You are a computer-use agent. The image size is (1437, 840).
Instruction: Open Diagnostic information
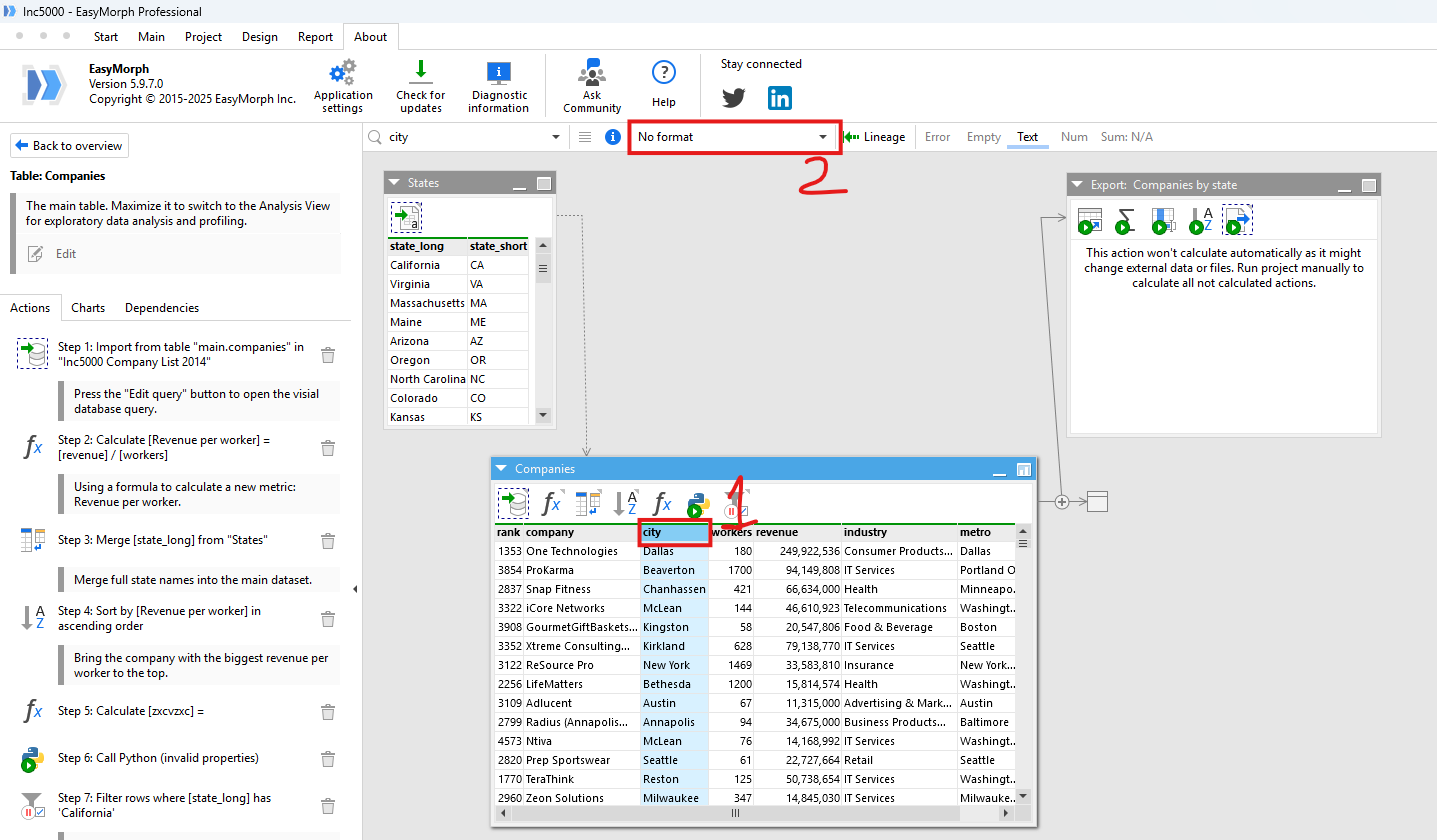[x=498, y=73]
